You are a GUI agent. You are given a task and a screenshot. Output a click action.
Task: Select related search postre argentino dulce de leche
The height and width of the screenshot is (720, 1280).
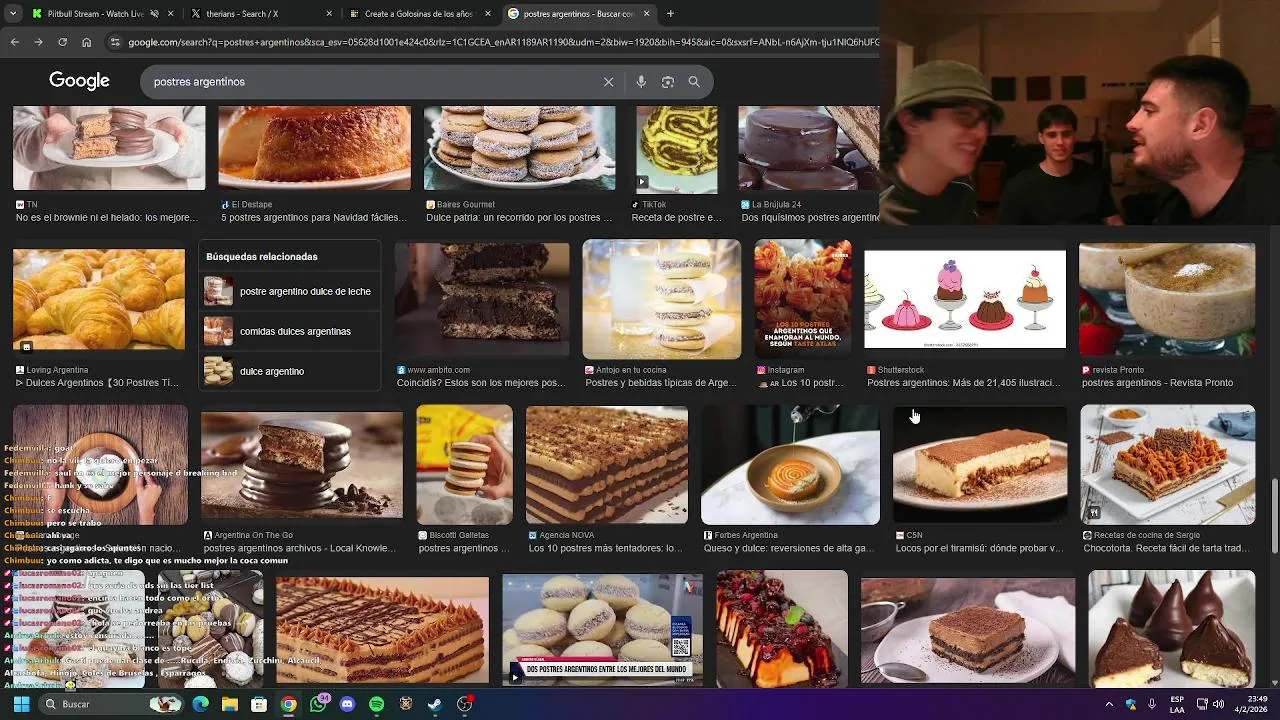(x=289, y=292)
